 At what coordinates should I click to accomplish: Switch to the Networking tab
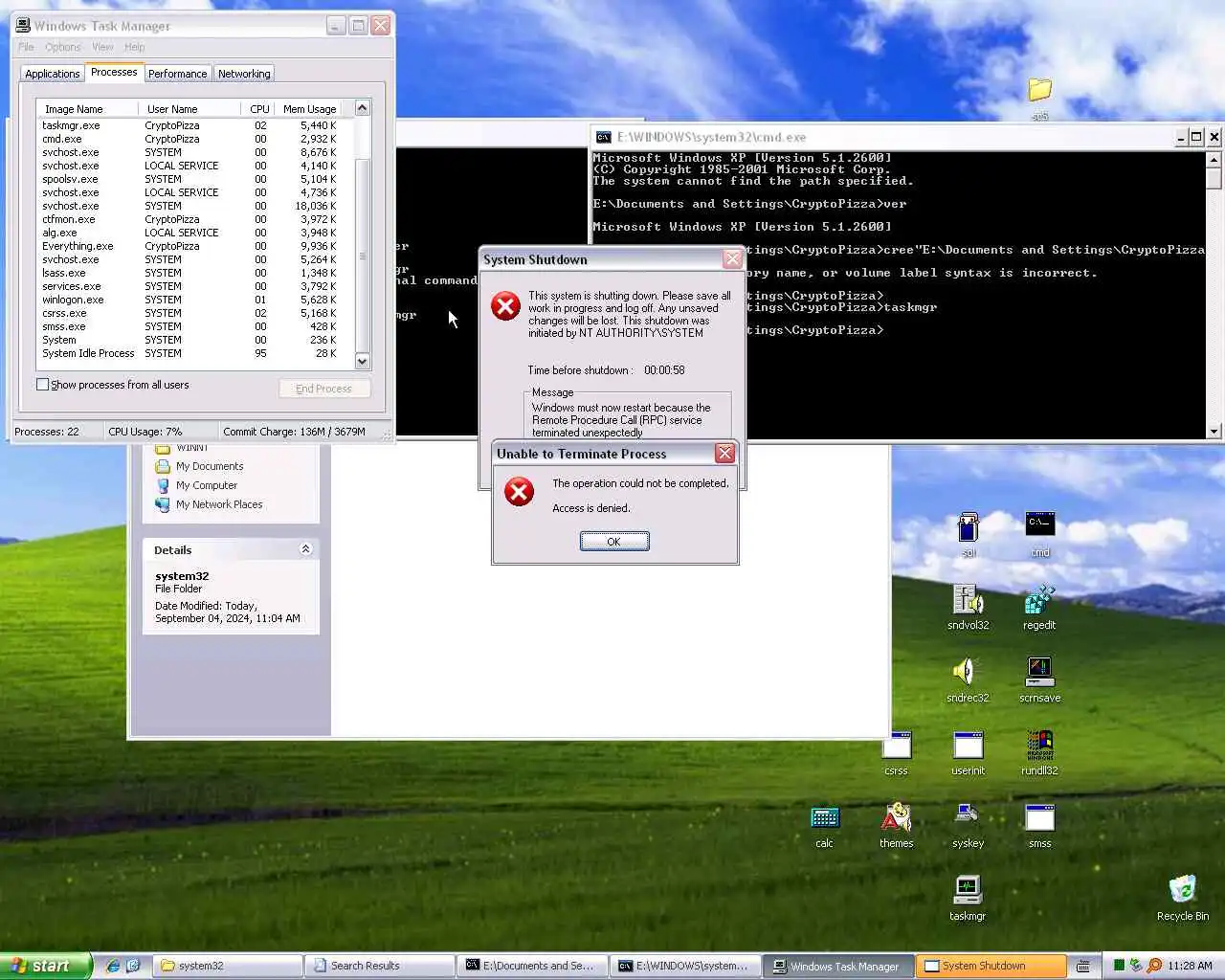[x=244, y=74]
